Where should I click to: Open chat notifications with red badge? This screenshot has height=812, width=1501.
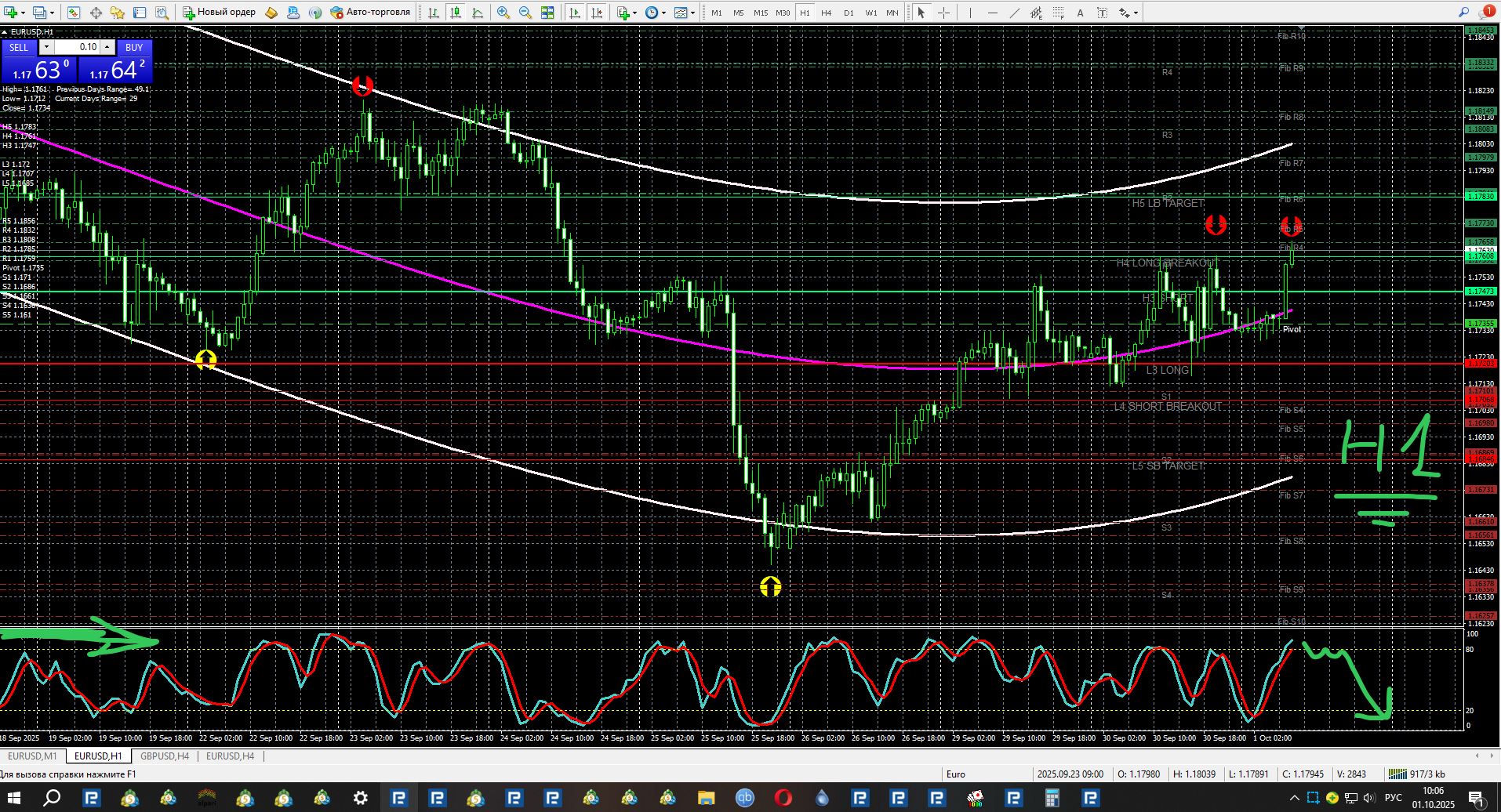pyautogui.click(x=1486, y=13)
